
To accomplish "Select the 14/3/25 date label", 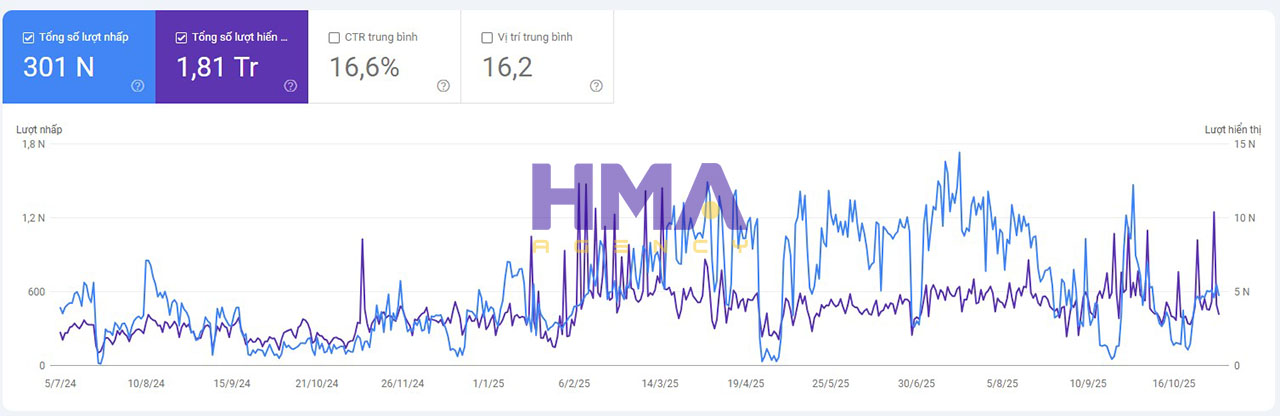I will (659, 383).
